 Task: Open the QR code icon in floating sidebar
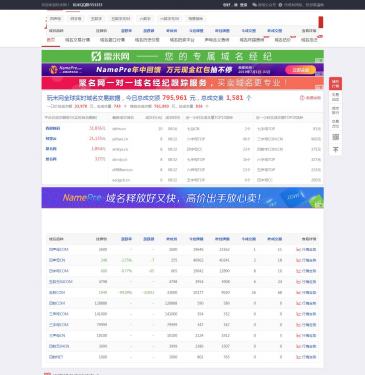336,137
